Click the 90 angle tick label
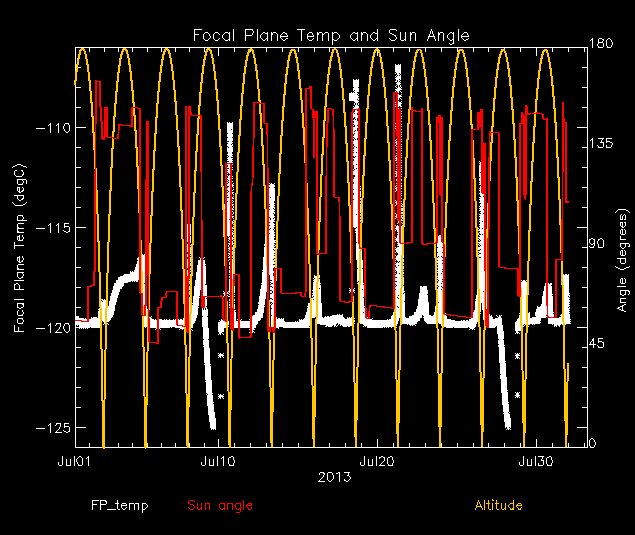The height and width of the screenshot is (535, 635). click(x=598, y=245)
